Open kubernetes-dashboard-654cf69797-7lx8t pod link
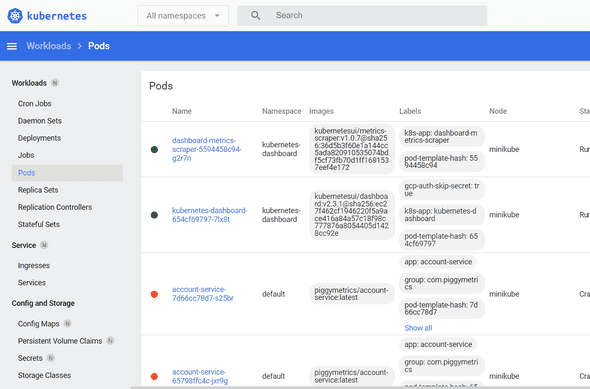Viewport: 590px width, 389px height. (210, 215)
